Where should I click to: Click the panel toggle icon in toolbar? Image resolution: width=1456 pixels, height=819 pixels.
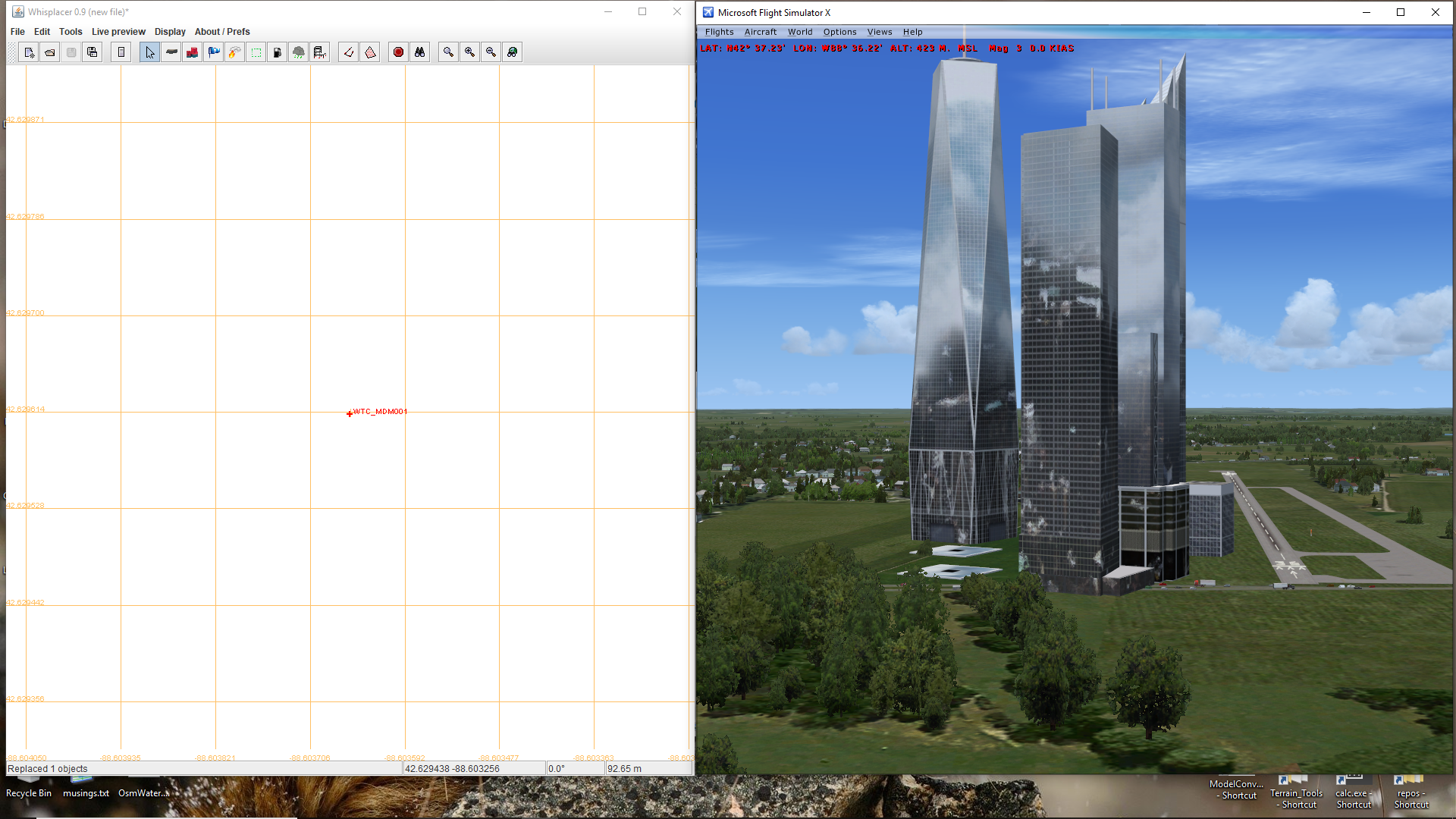(x=121, y=52)
